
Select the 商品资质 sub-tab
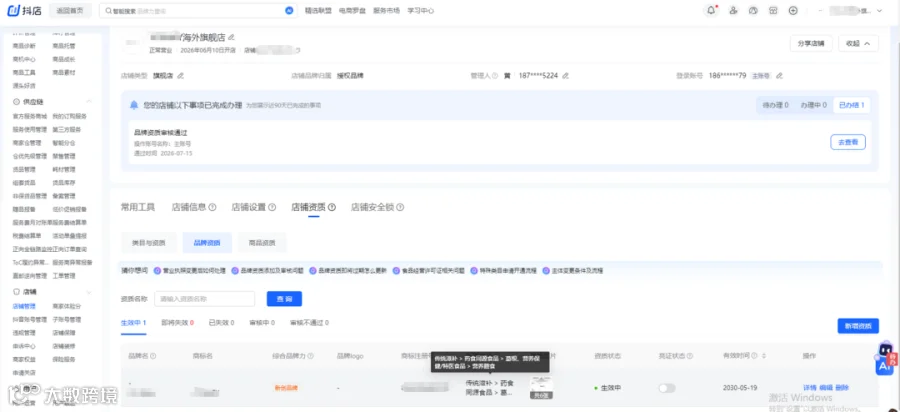(x=262, y=243)
